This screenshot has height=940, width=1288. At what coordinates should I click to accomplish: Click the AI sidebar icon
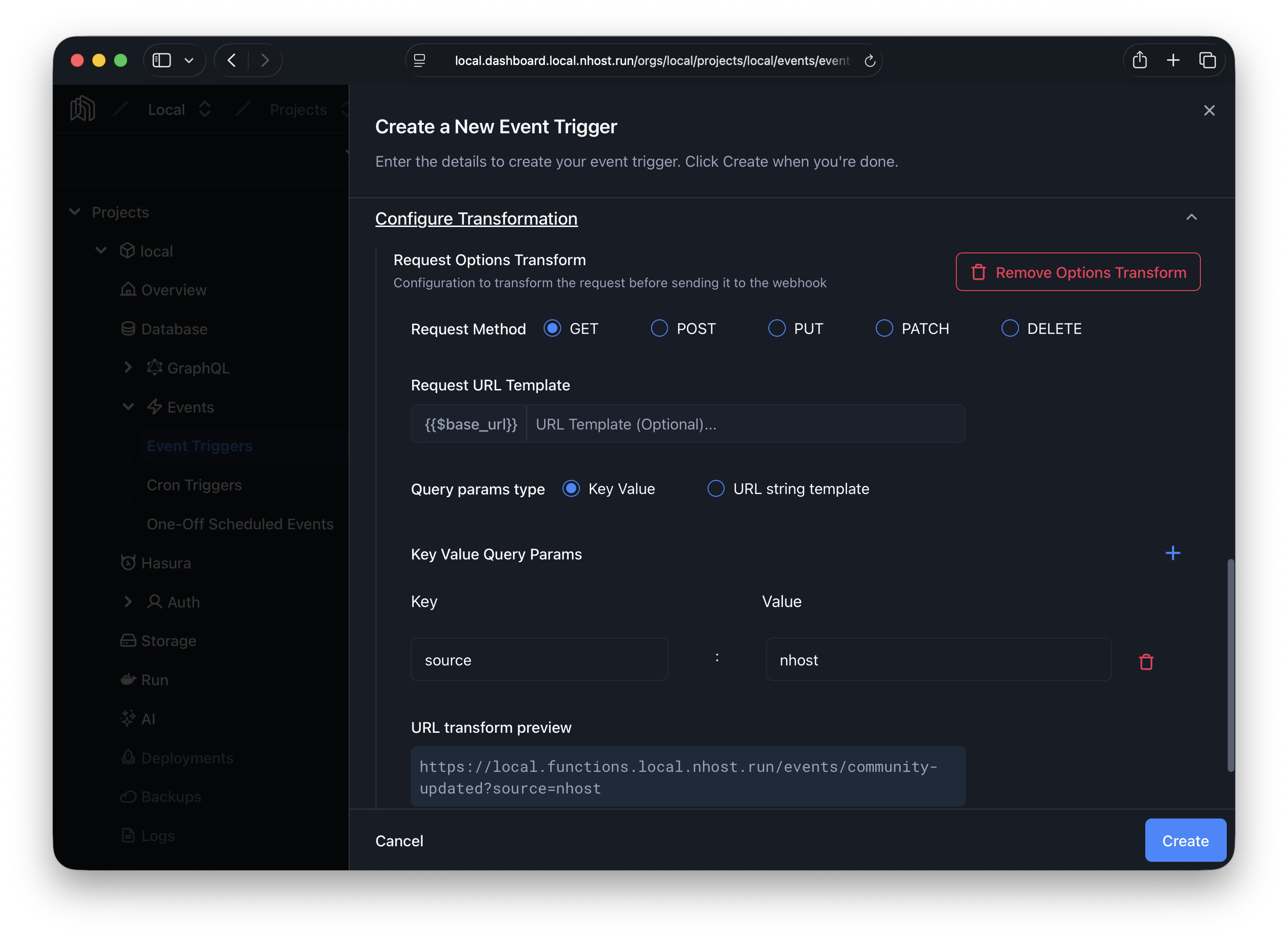(x=128, y=719)
